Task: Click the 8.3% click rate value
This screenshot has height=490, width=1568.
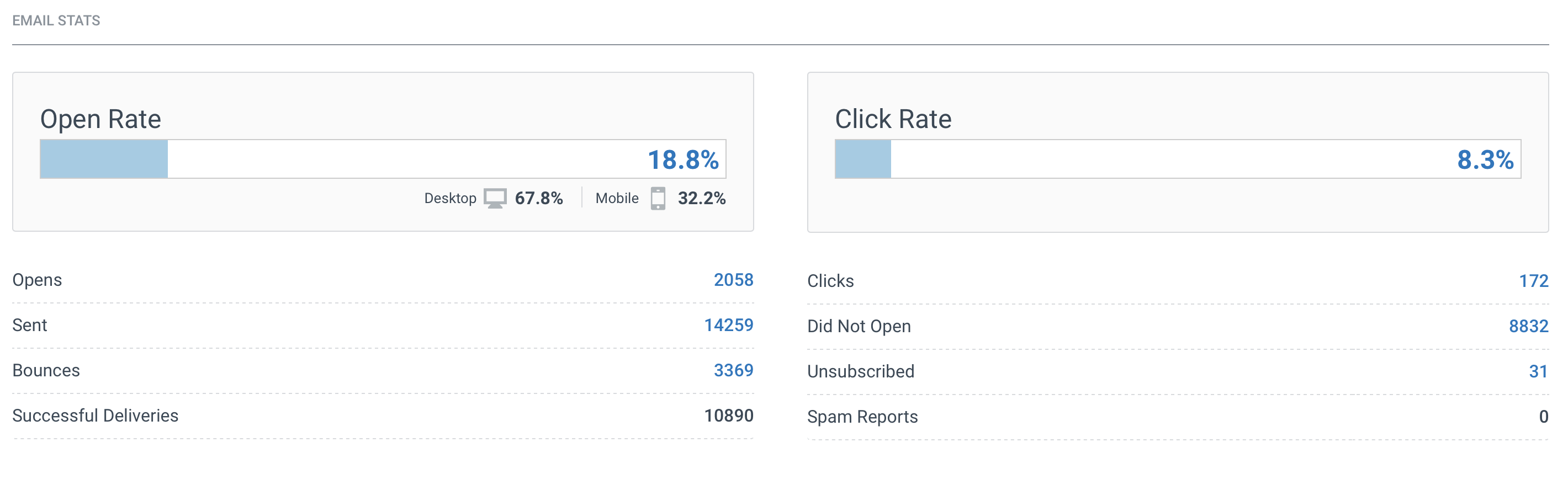Action: point(1485,160)
